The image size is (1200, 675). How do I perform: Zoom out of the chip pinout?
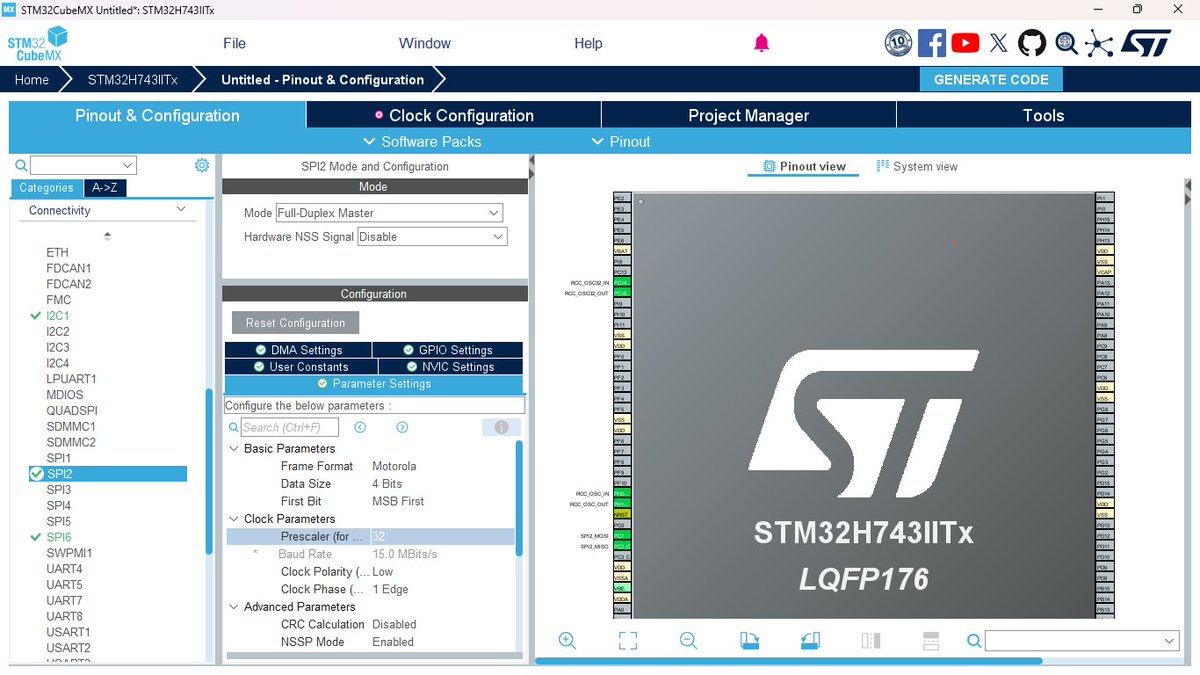pos(688,641)
